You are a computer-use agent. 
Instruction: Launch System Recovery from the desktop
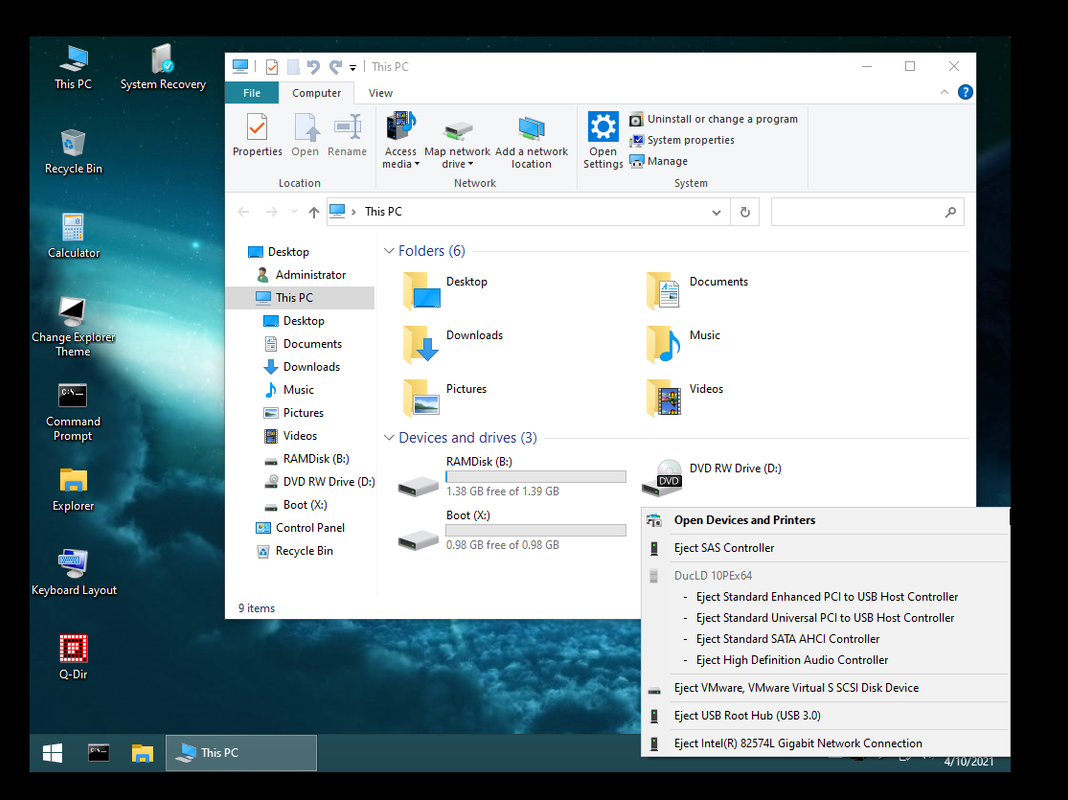coord(163,67)
